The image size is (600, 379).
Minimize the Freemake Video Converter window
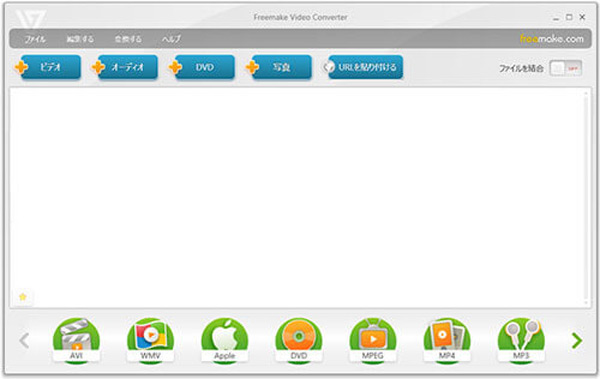point(556,18)
